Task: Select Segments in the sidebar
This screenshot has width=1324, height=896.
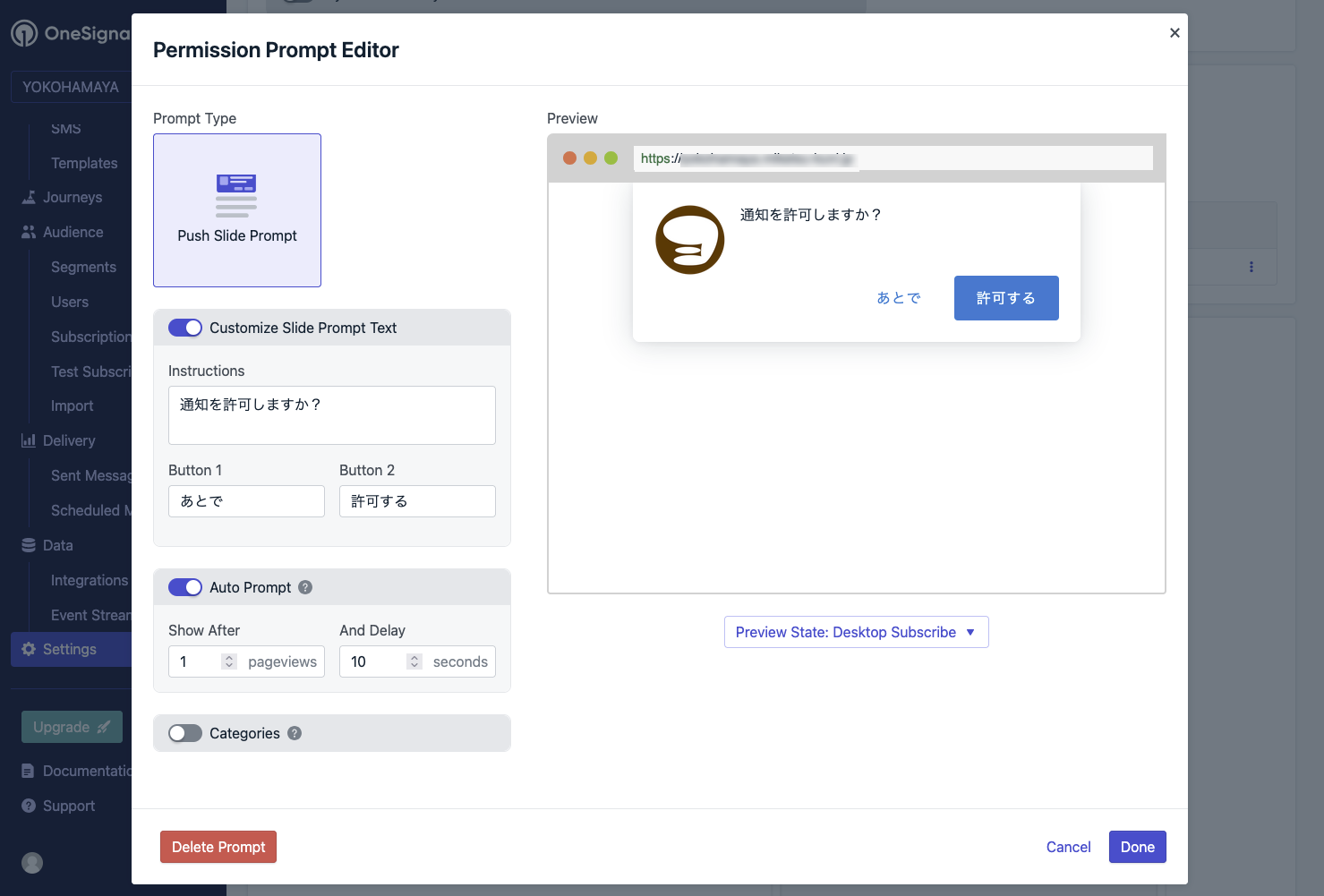Action: (x=83, y=267)
